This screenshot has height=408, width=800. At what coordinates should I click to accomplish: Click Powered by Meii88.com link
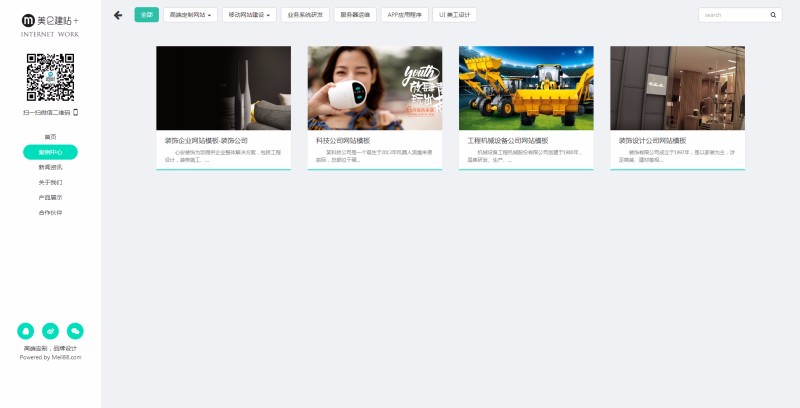pyautogui.click(x=51, y=358)
